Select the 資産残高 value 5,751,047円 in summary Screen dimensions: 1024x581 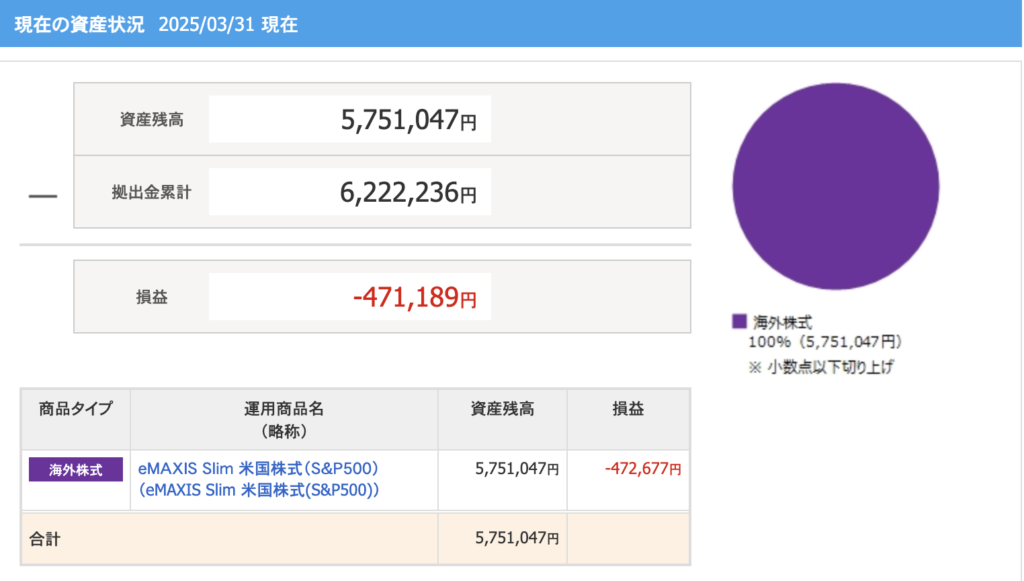click(408, 121)
